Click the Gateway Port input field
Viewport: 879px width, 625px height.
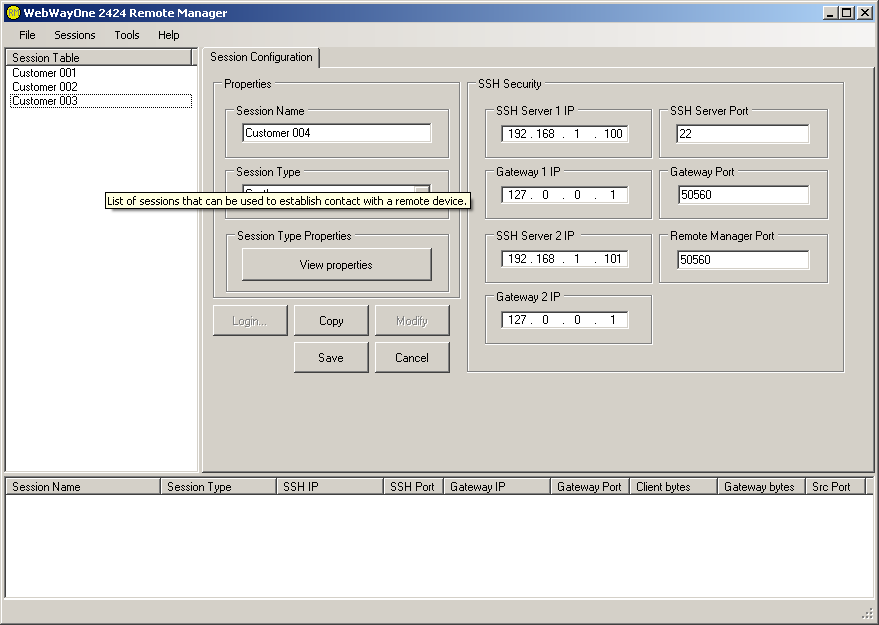pyautogui.click(x=743, y=195)
